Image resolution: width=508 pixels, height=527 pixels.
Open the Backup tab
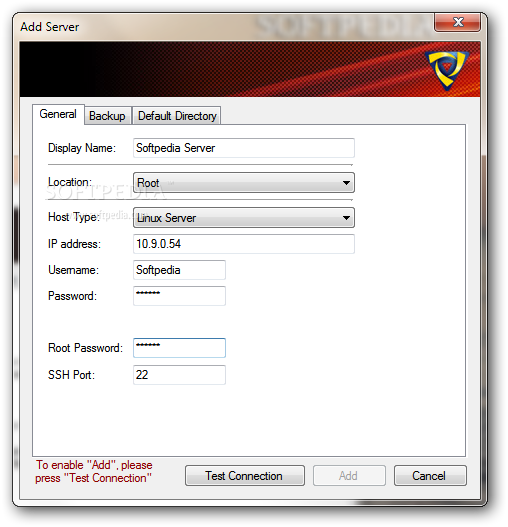[x=108, y=116]
